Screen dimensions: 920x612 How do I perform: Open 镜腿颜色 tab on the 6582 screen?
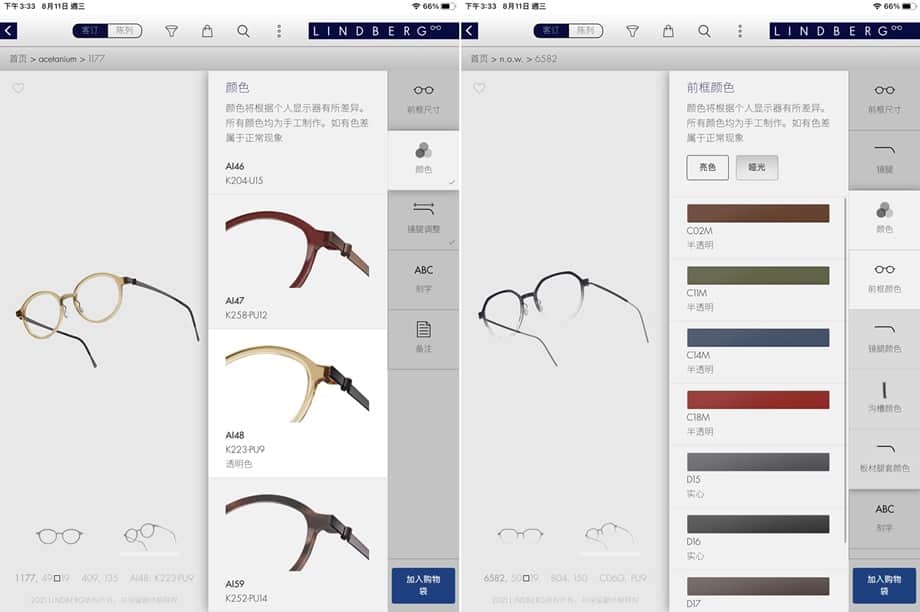[x=884, y=339]
